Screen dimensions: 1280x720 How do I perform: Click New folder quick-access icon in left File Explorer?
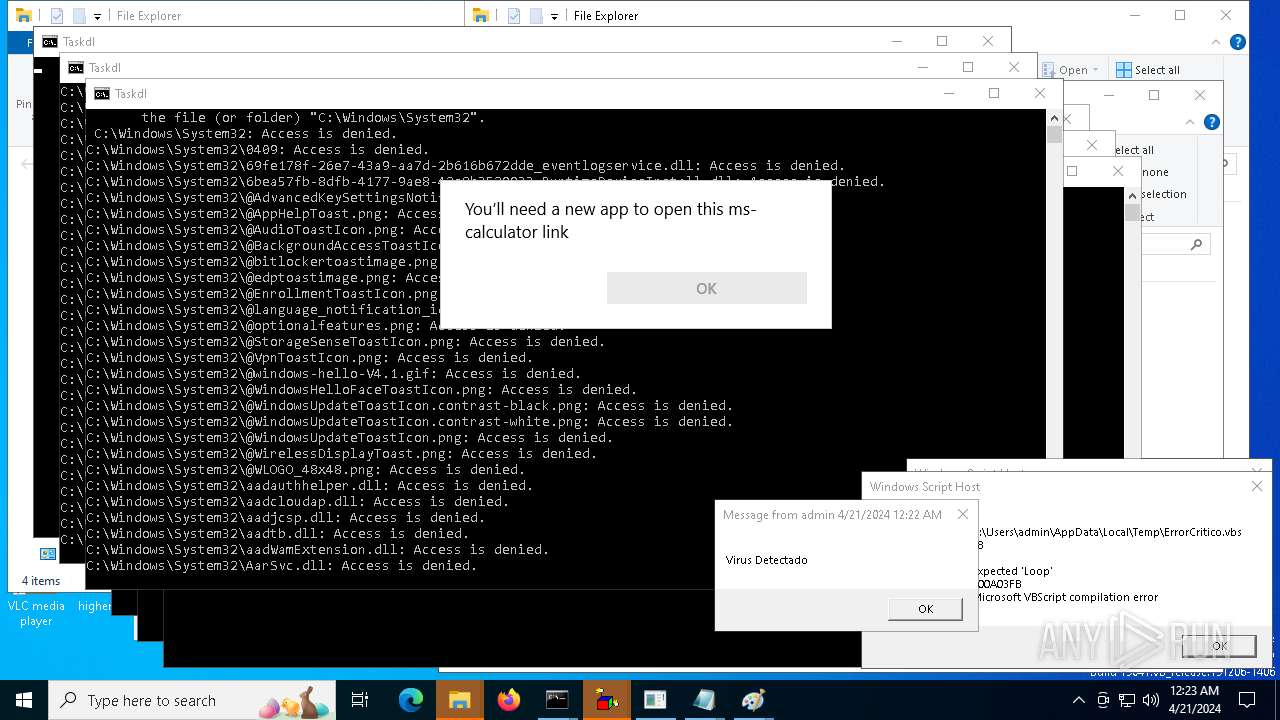78,16
